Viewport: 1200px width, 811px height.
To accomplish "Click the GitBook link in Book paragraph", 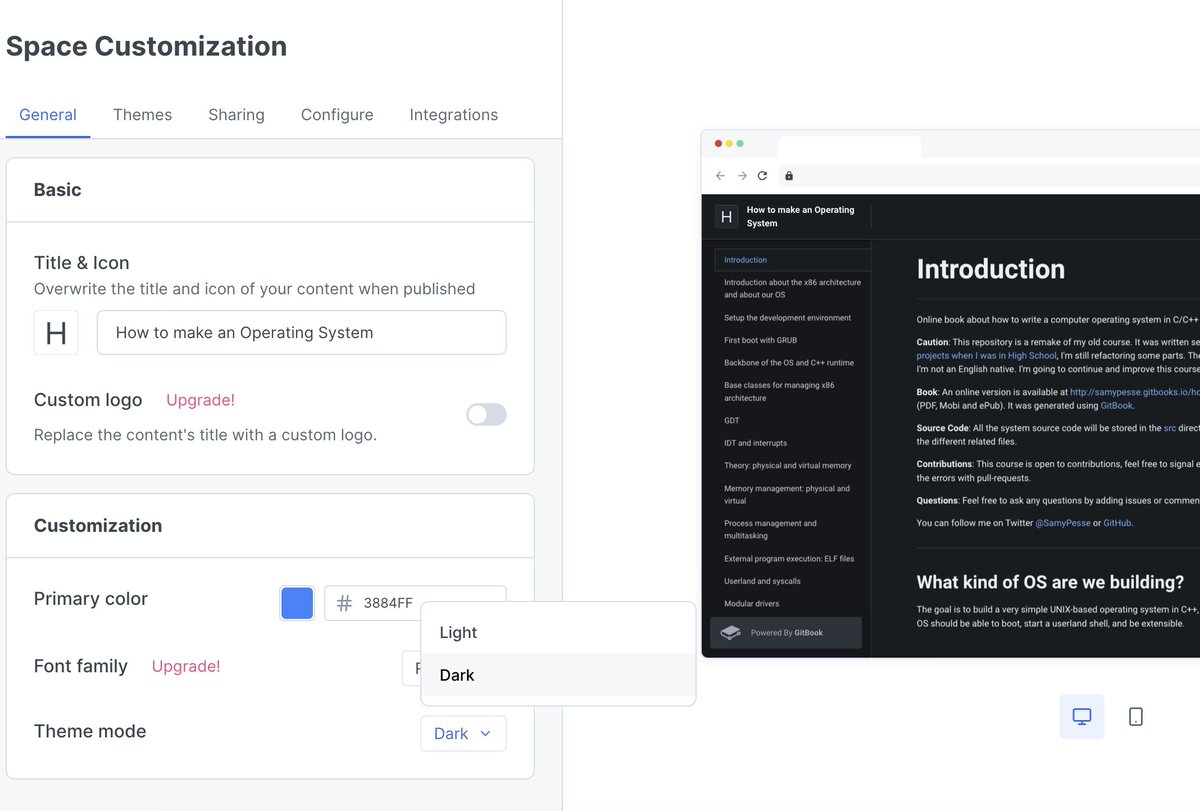I will point(1116,406).
